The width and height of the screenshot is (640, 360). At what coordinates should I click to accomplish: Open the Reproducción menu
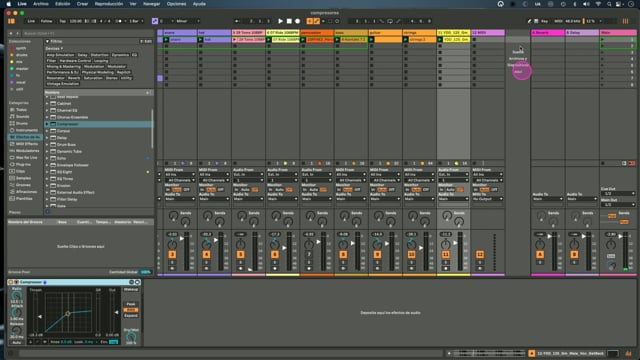[109, 4]
